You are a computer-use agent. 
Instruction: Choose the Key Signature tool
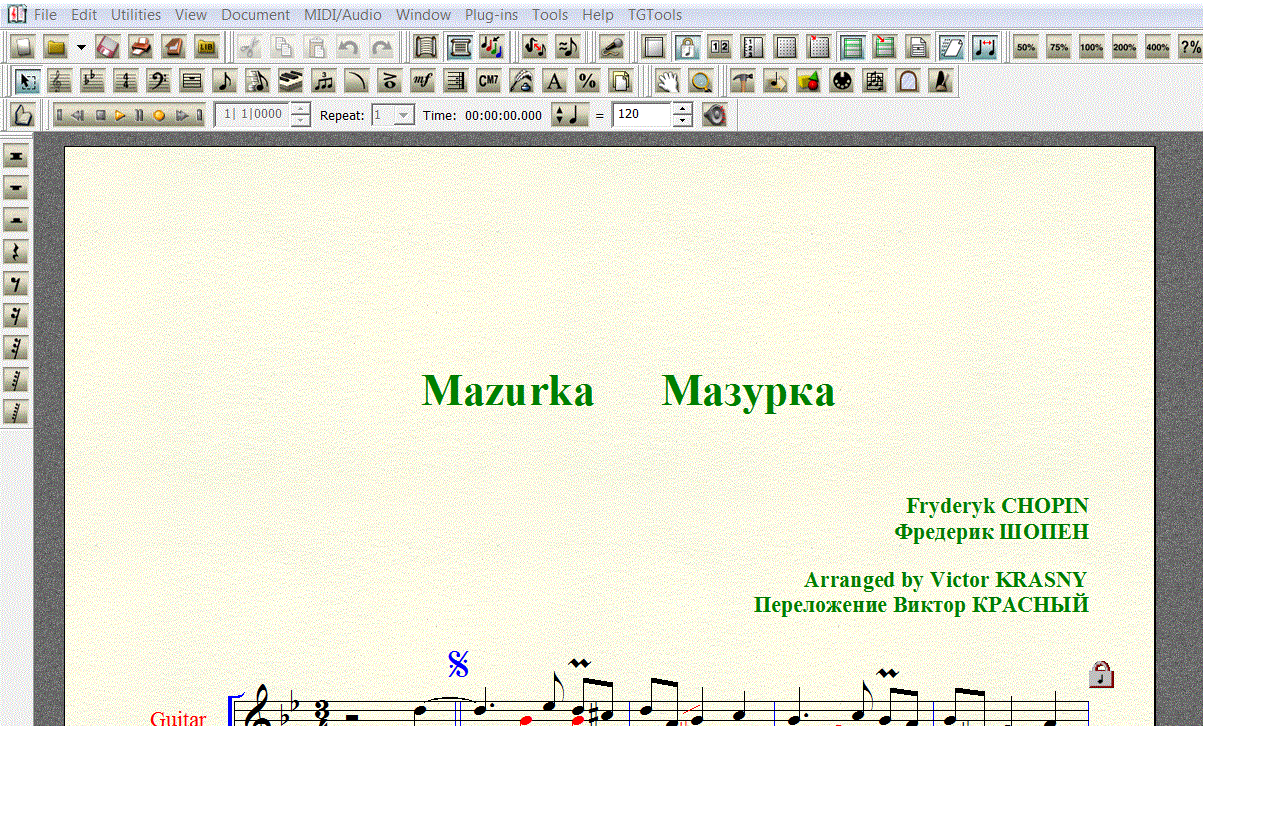tap(93, 81)
